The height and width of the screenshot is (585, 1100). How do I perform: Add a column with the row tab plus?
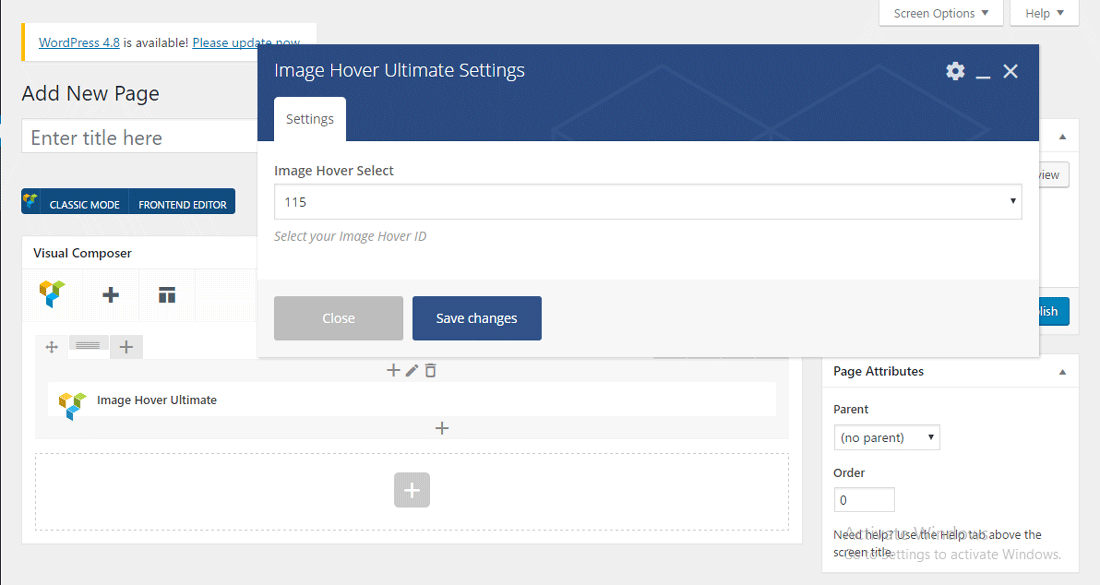(x=126, y=347)
